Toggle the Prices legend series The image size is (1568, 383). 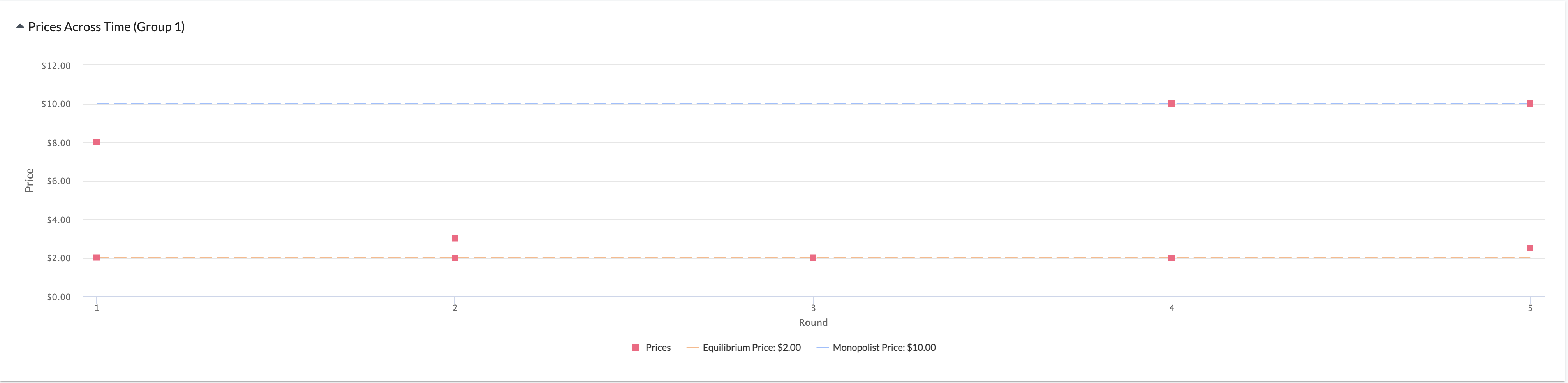click(x=651, y=348)
